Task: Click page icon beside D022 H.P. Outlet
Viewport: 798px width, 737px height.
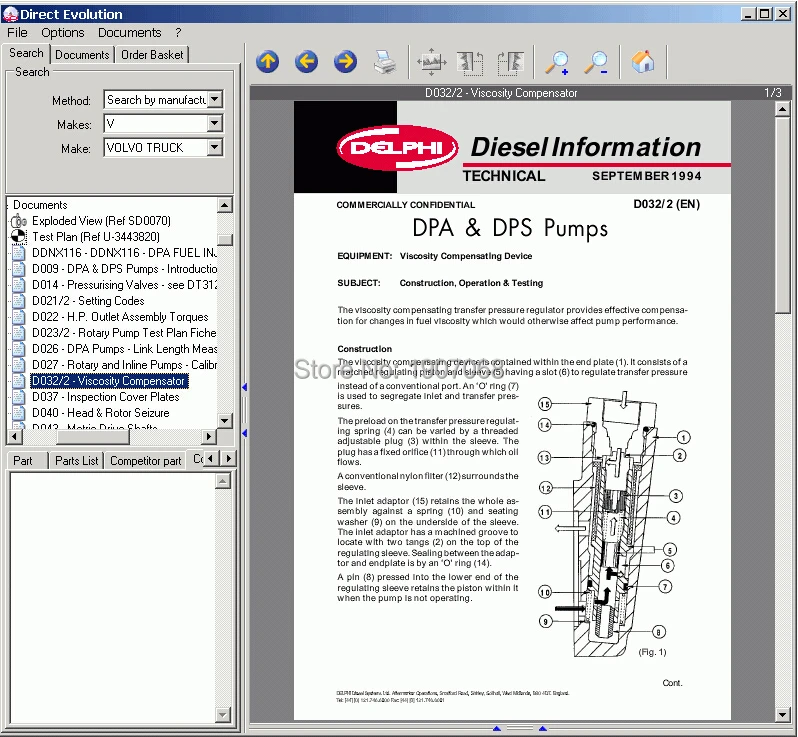Action: 18,317
